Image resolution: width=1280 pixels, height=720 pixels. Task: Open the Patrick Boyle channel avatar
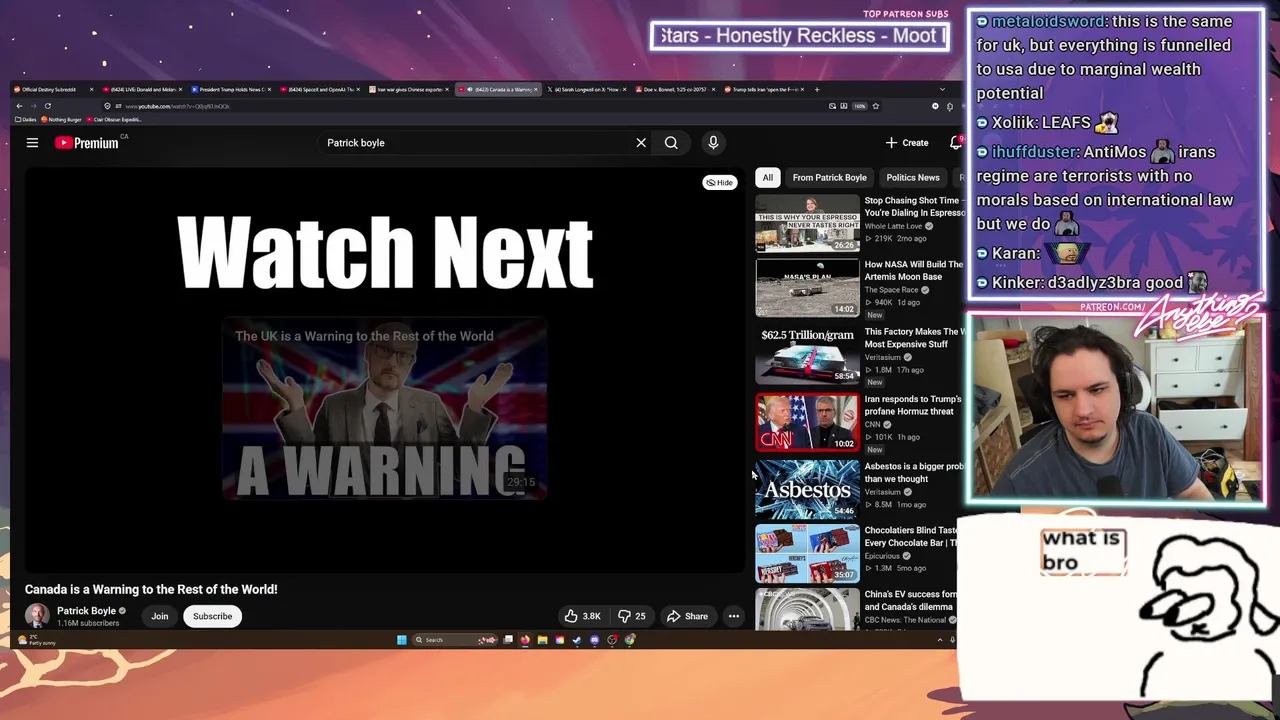click(37, 616)
